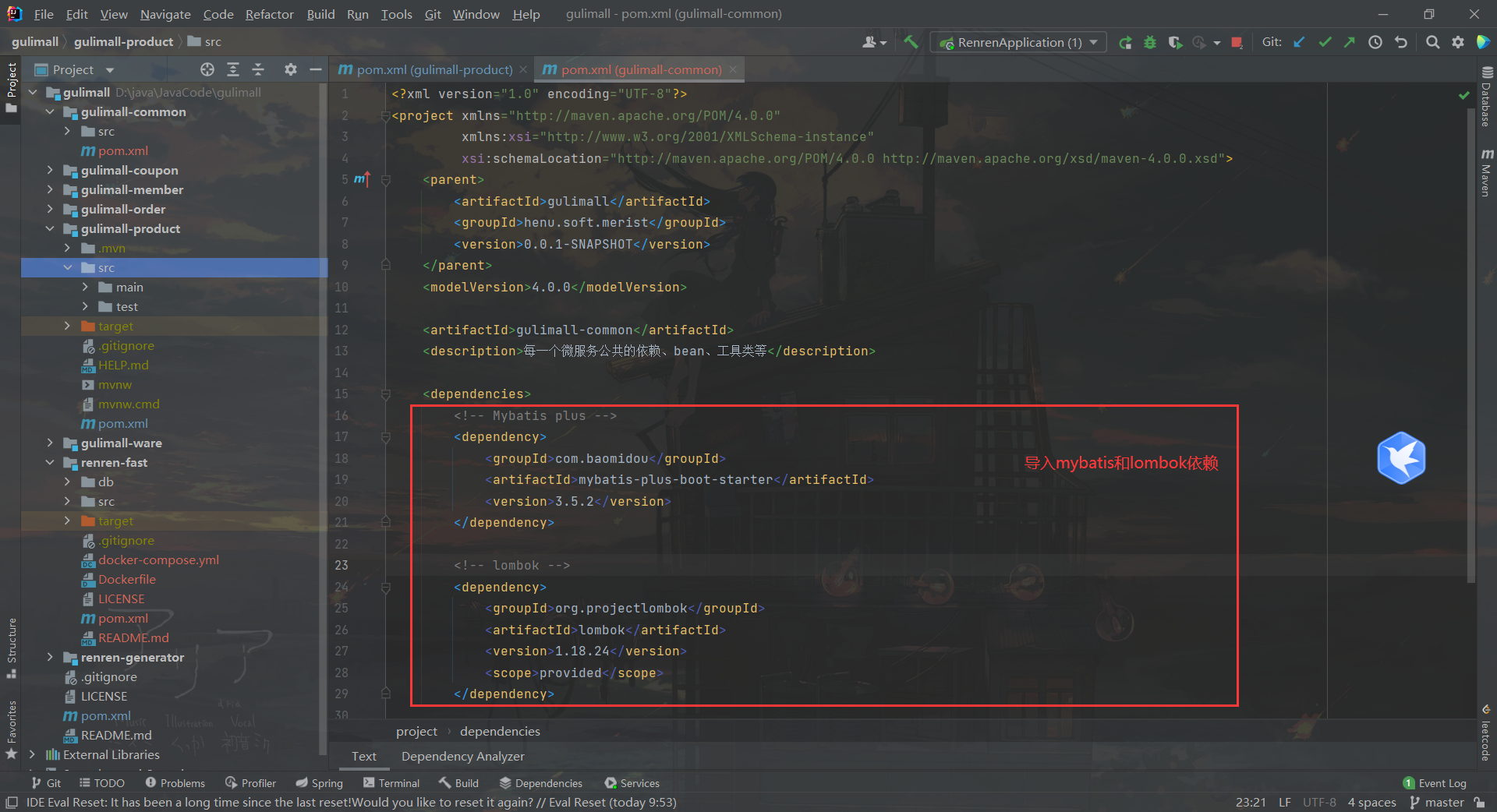Select the Text tab below editor

[363, 756]
